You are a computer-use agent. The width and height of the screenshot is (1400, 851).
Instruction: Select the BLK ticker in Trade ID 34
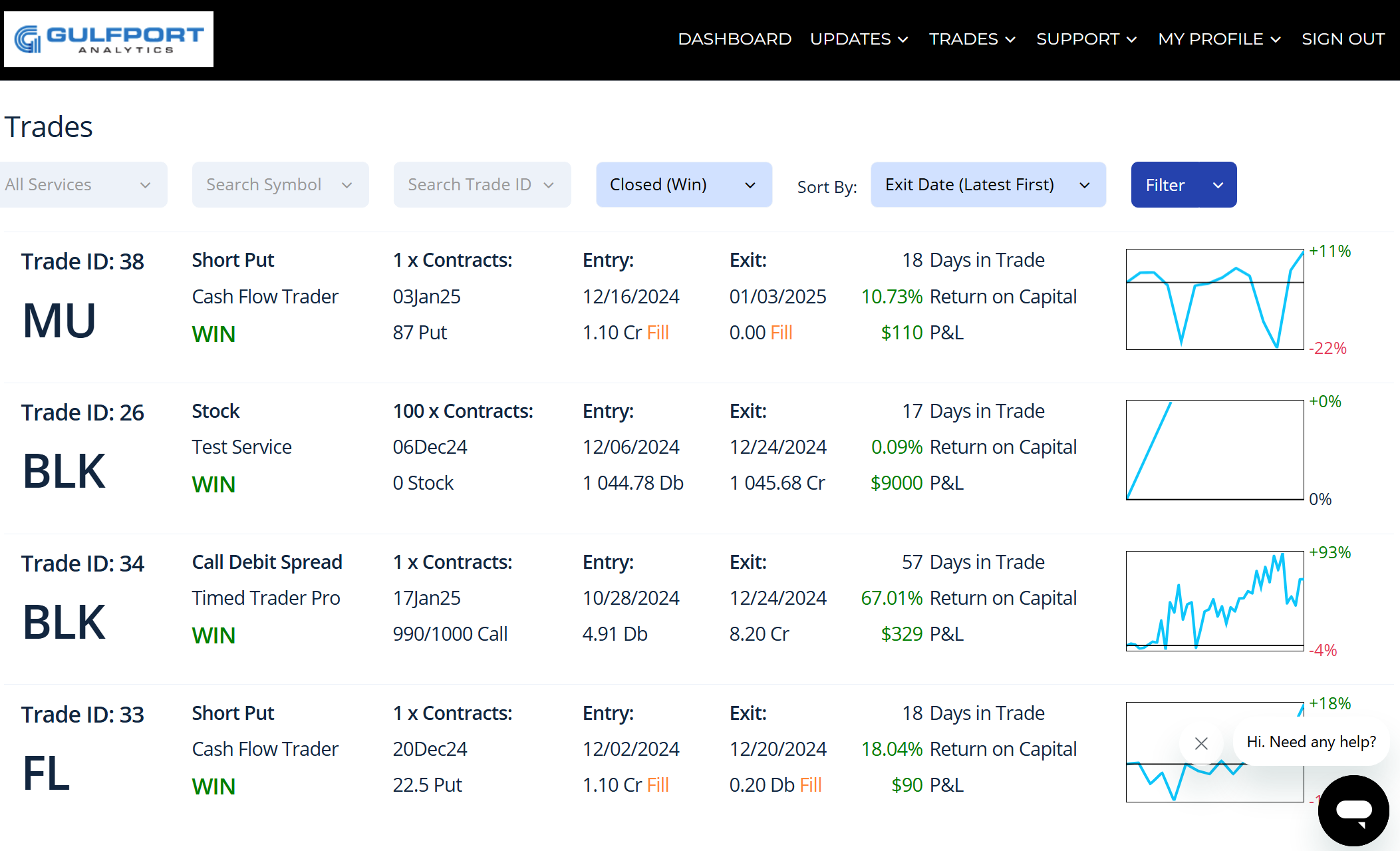64,622
